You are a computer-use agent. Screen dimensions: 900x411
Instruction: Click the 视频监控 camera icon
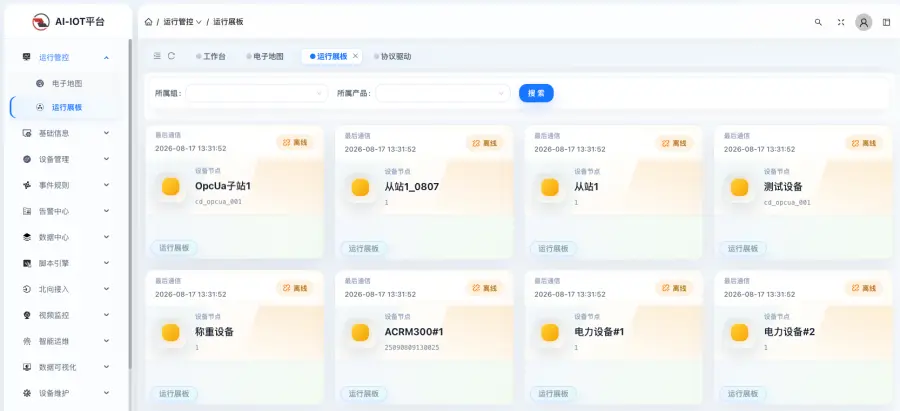[x=26, y=315]
